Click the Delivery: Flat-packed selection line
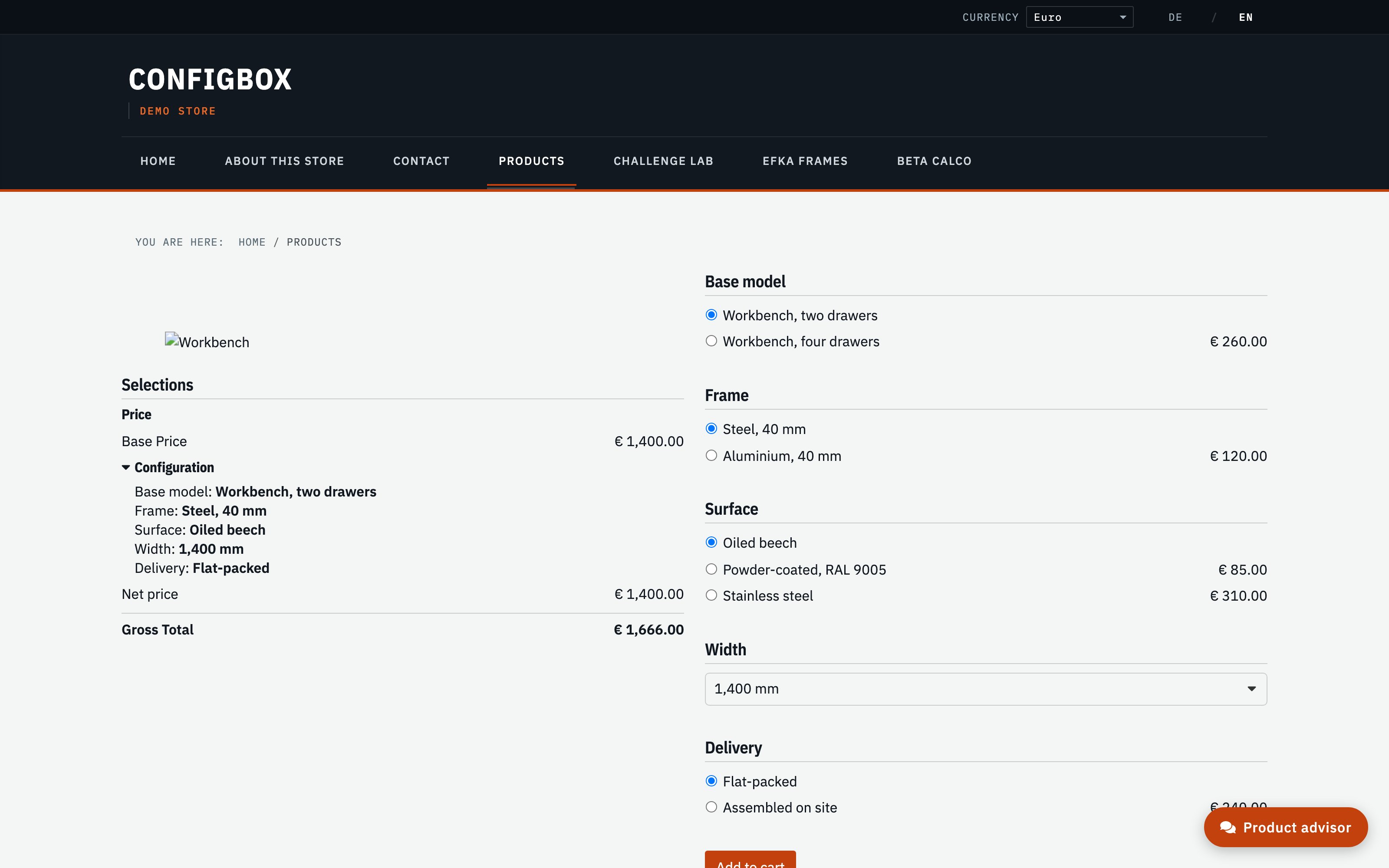 (x=201, y=568)
